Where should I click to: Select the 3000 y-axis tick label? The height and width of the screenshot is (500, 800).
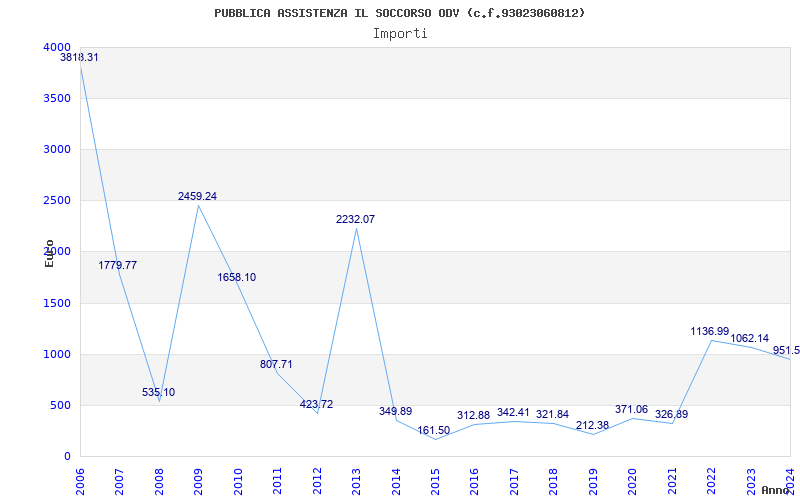(x=55, y=149)
